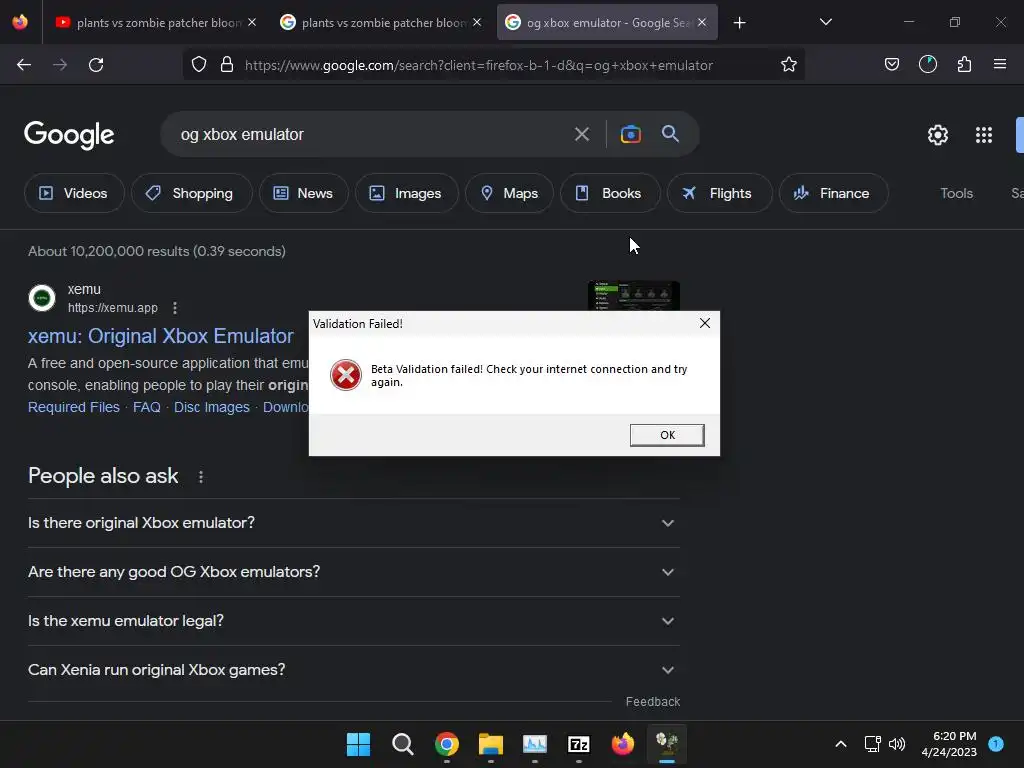Click the magnifier search button
Image resolution: width=1024 pixels, height=768 pixels.
pyautogui.click(x=670, y=134)
